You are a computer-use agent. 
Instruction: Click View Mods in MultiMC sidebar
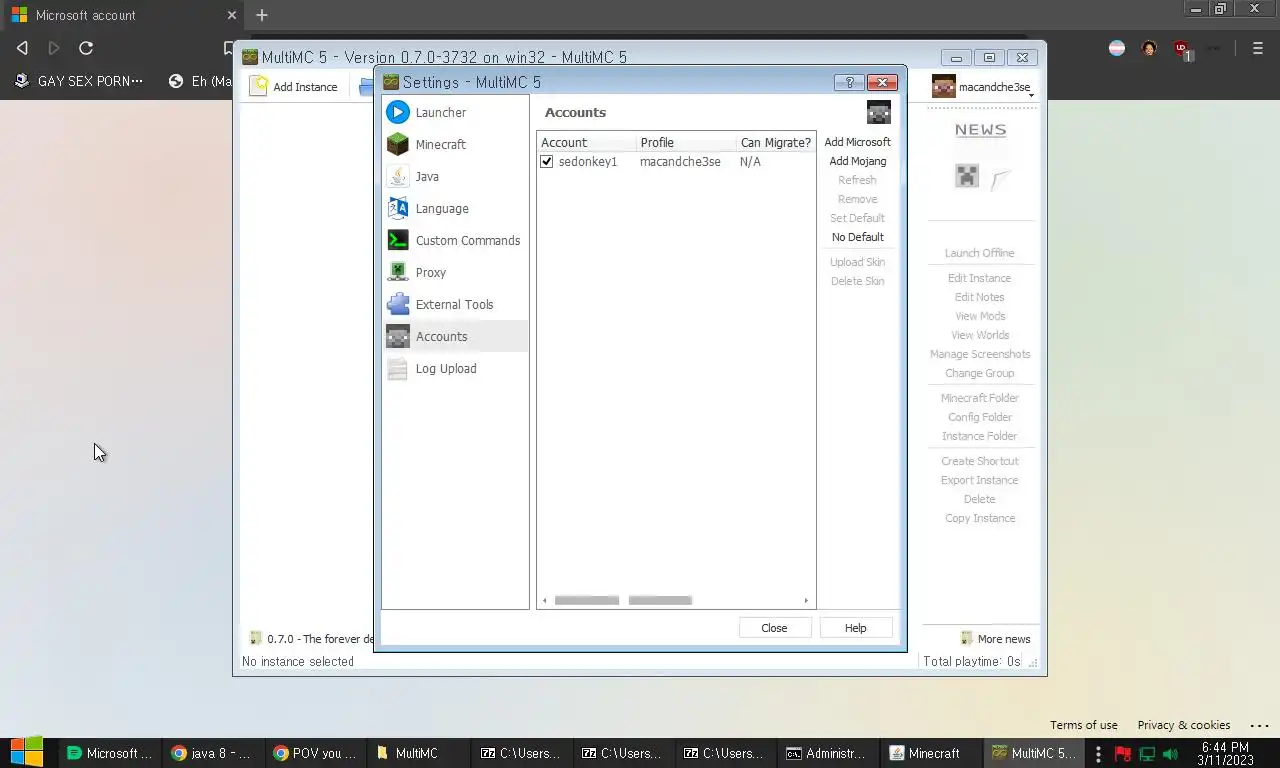979,316
